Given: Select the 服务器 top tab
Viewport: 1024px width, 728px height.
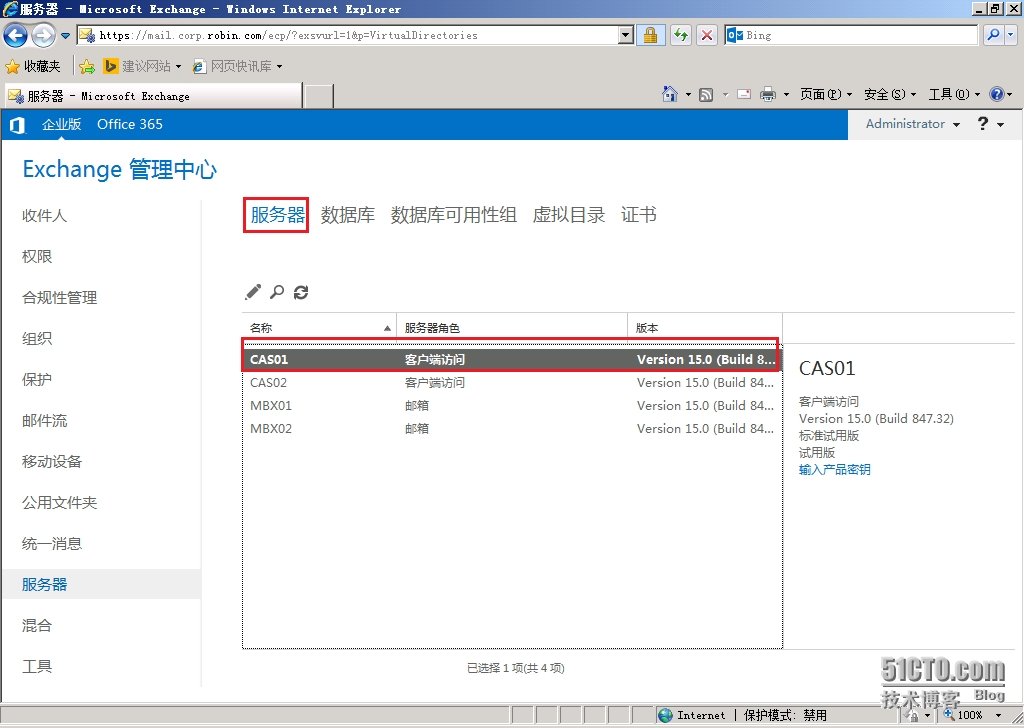Looking at the screenshot, I should click(x=278, y=215).
